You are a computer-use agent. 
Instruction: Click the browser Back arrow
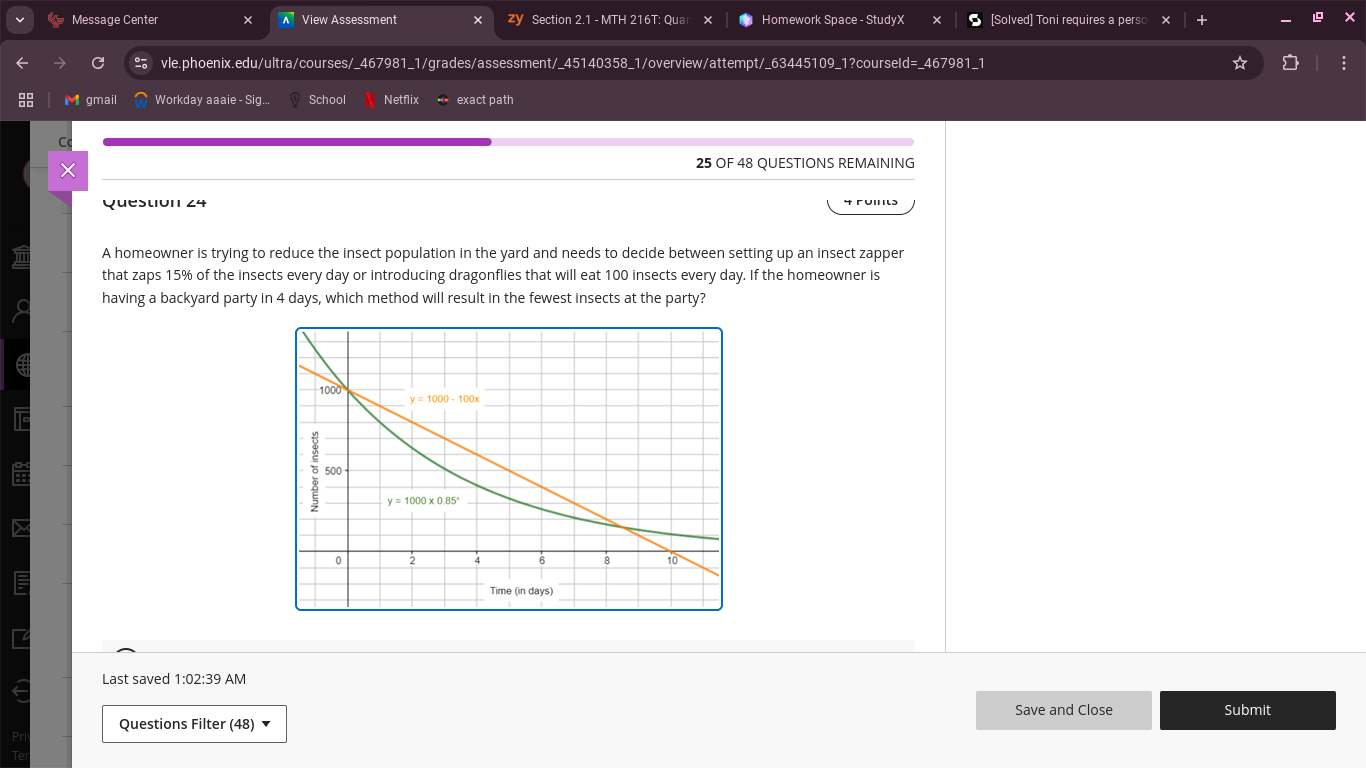tap(22, 63)
